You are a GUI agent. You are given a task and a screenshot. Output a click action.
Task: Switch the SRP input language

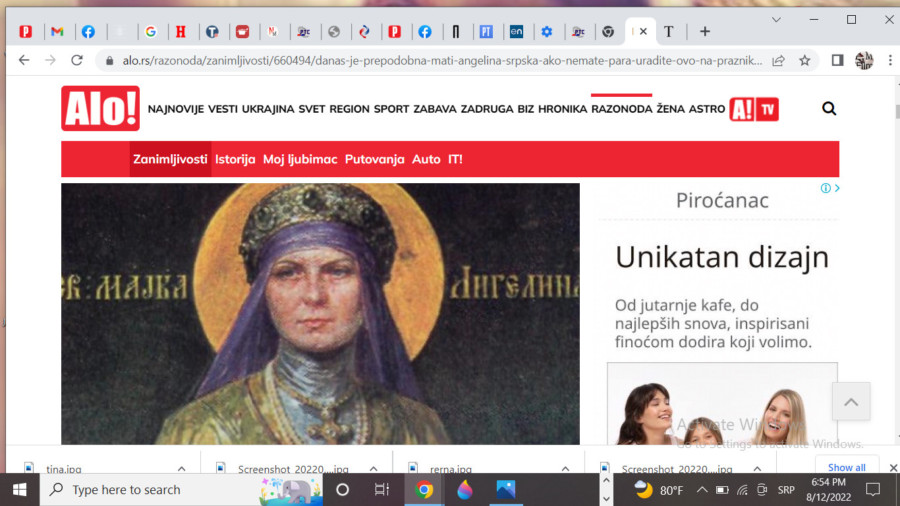pos(786,490)
